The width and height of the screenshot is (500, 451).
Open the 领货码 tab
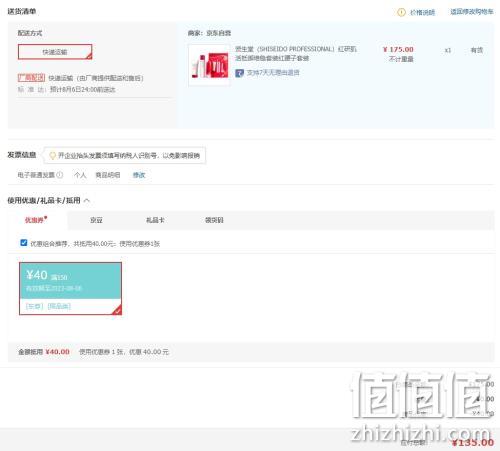[214, 220]
